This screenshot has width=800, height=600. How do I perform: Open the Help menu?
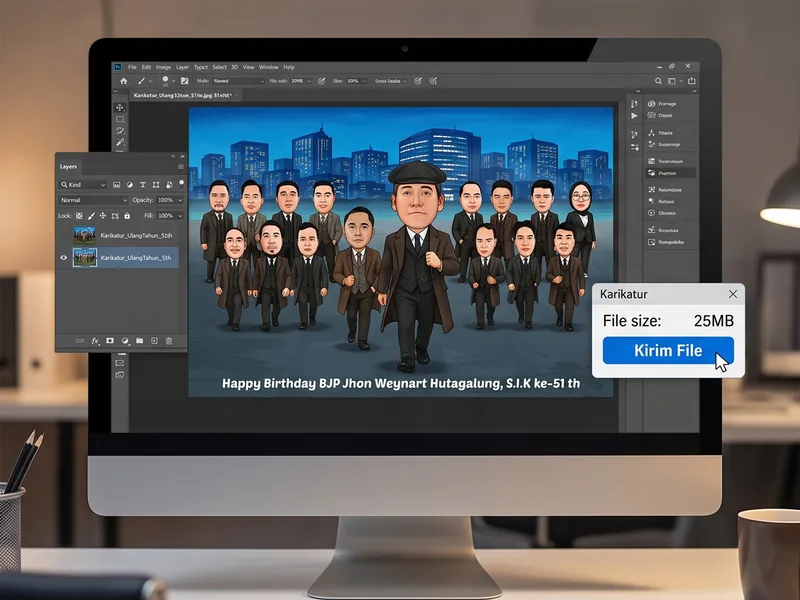(x=289, y=67)
